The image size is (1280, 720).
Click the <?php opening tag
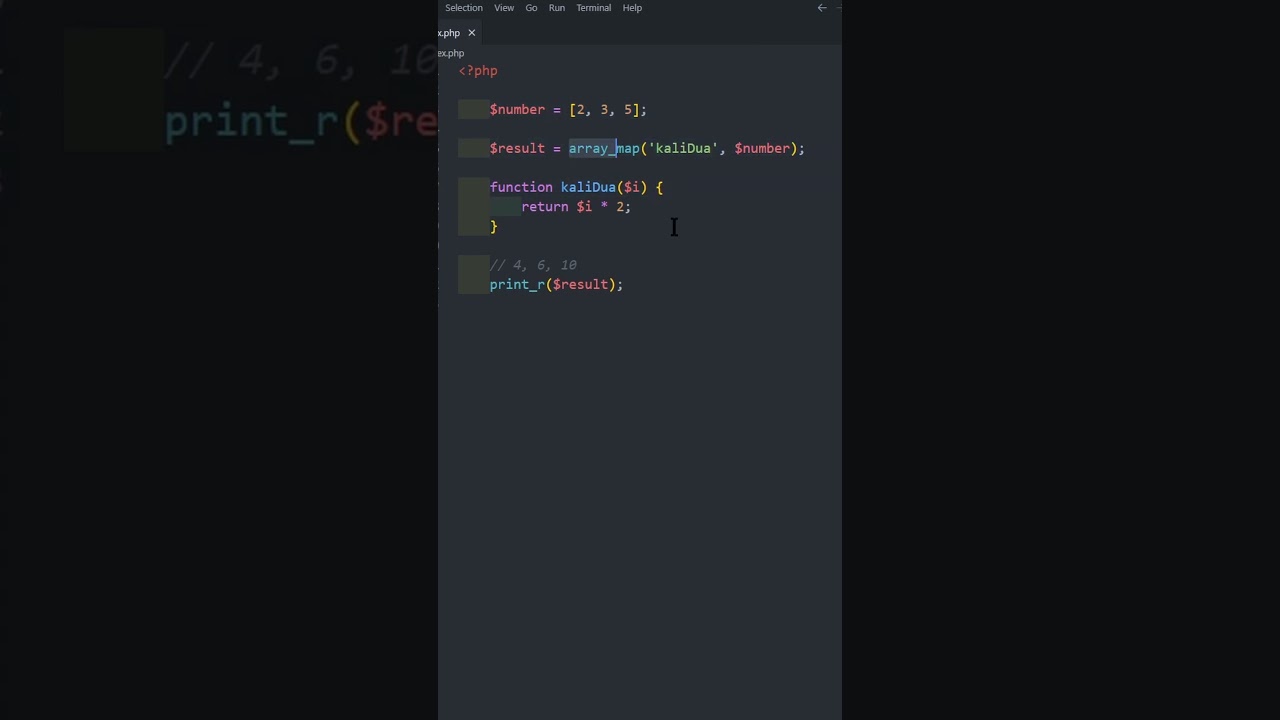[478, 71]
